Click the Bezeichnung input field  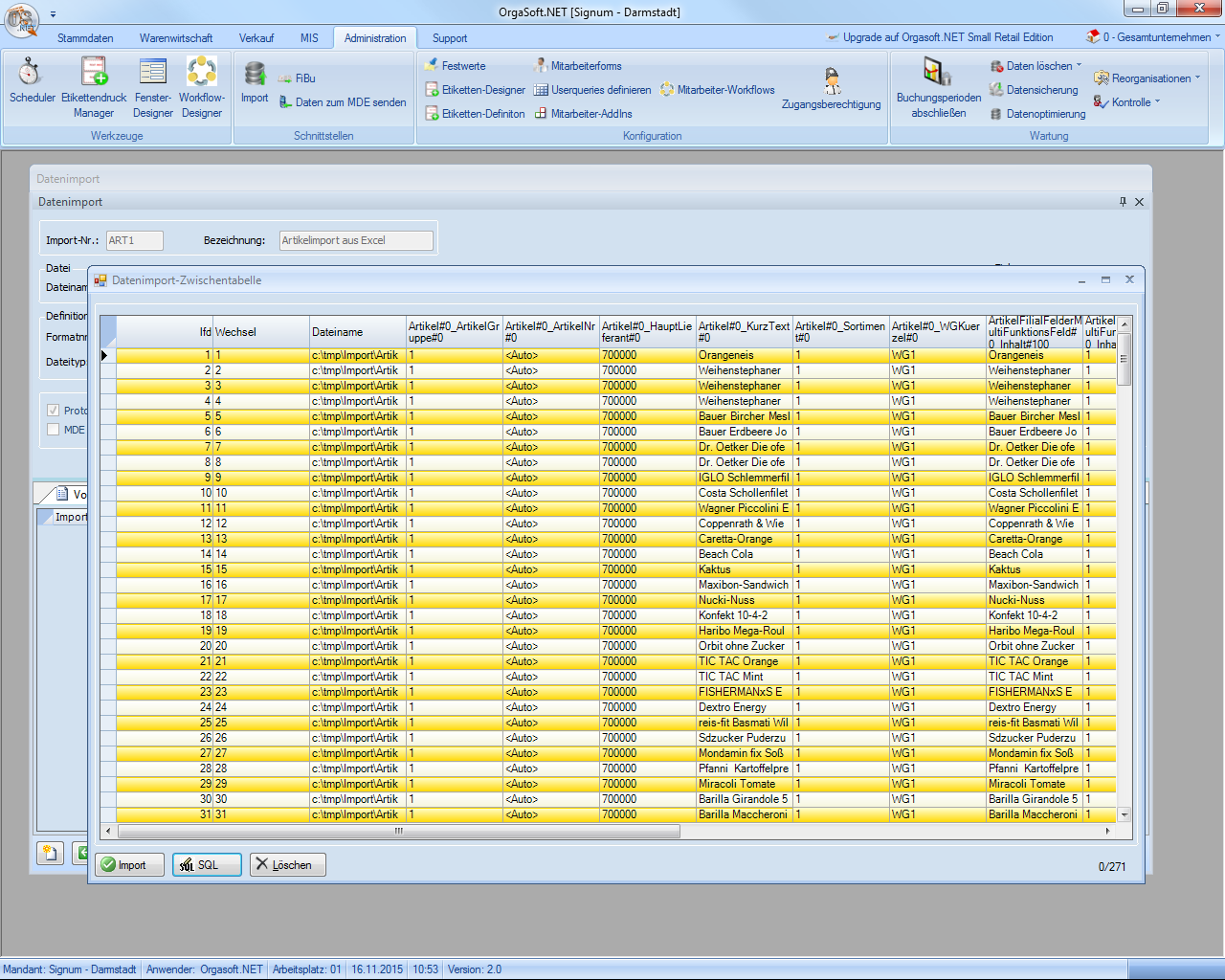coord(356,240)
